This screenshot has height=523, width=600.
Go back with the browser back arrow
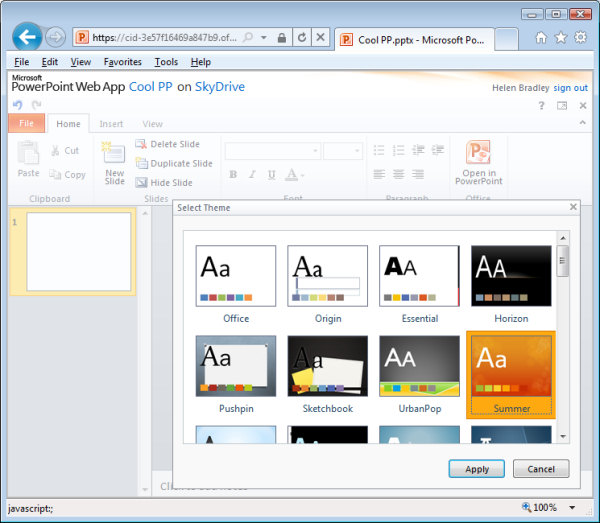click(x=27, y=37)
